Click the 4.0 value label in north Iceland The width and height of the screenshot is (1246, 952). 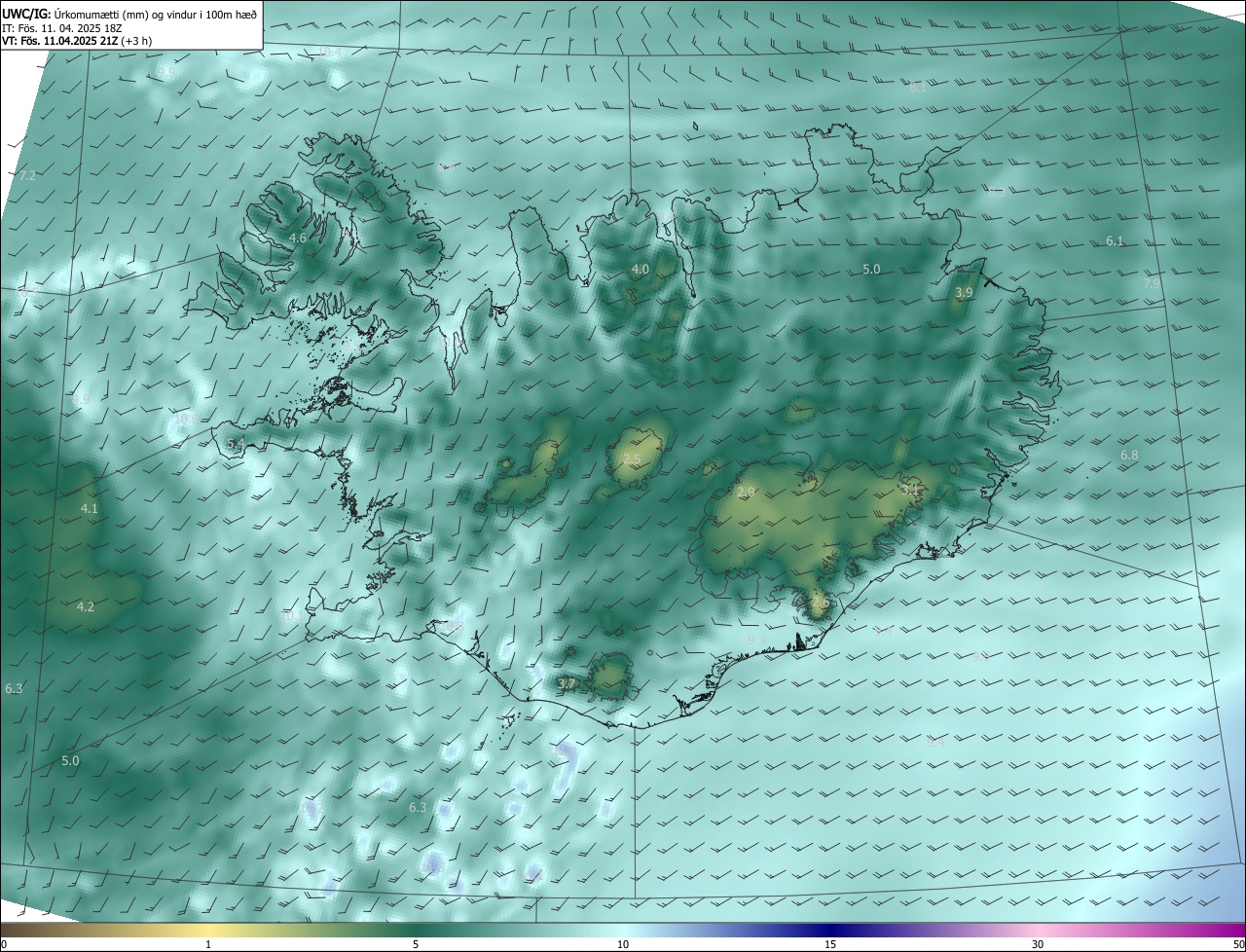640,269
